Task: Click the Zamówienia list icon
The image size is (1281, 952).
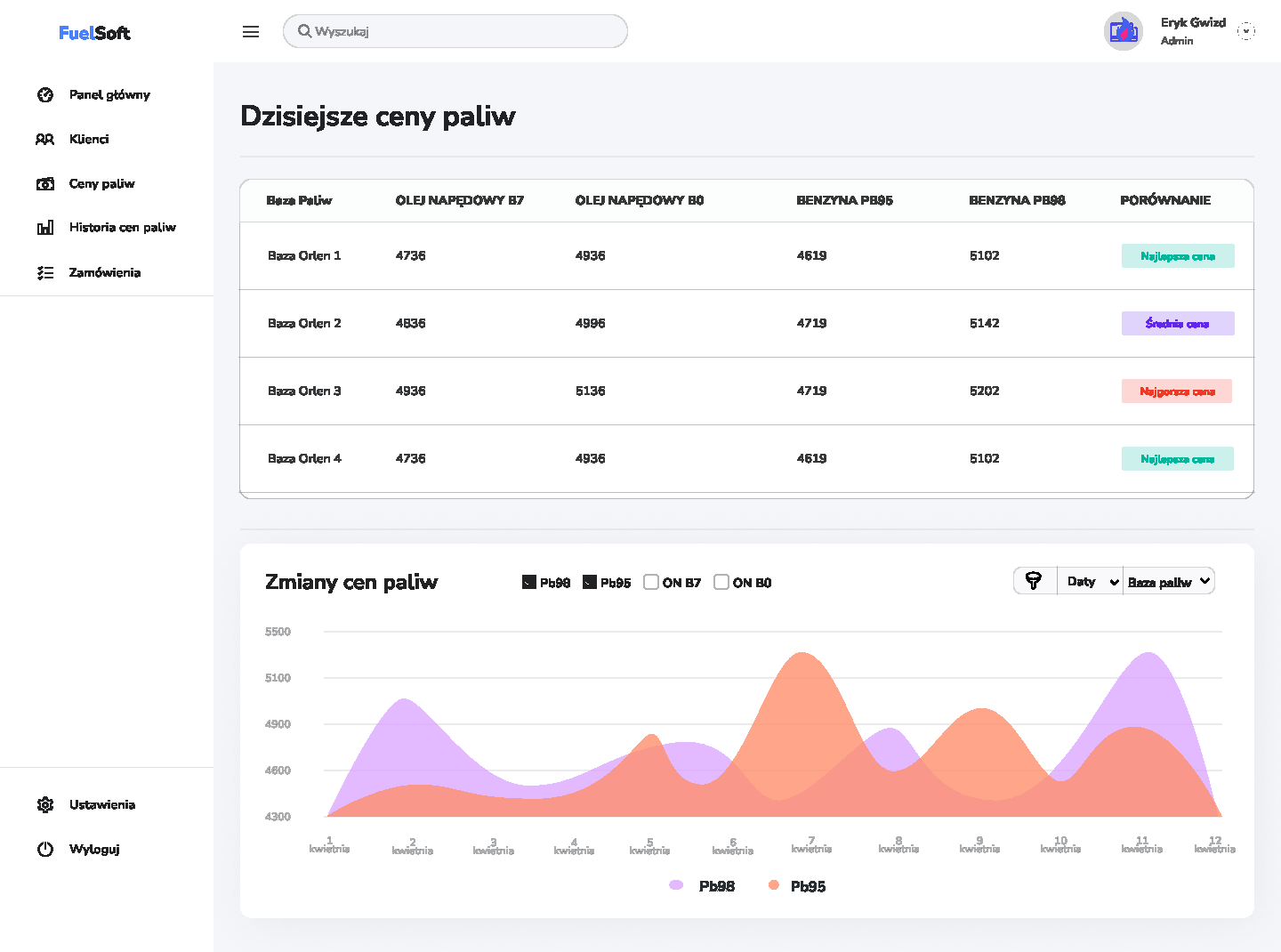Action: 45,273
